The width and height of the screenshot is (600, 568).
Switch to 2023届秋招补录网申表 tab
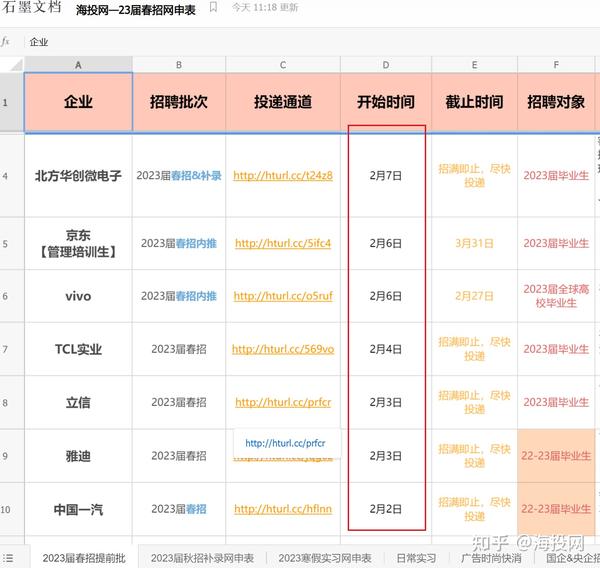pos(202,558)
